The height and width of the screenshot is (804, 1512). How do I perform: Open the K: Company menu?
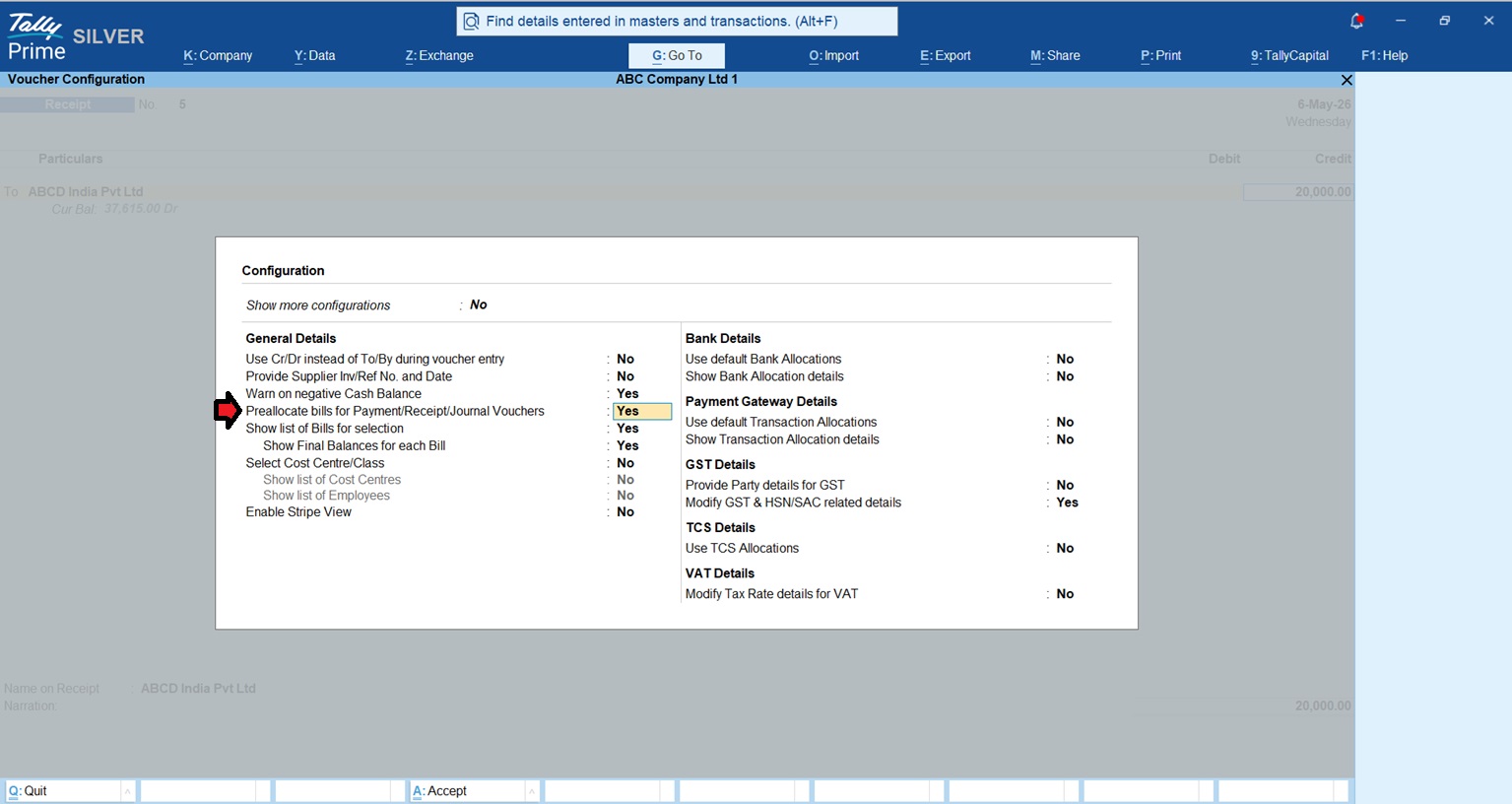pyautogui.click(x=218, y=55)
